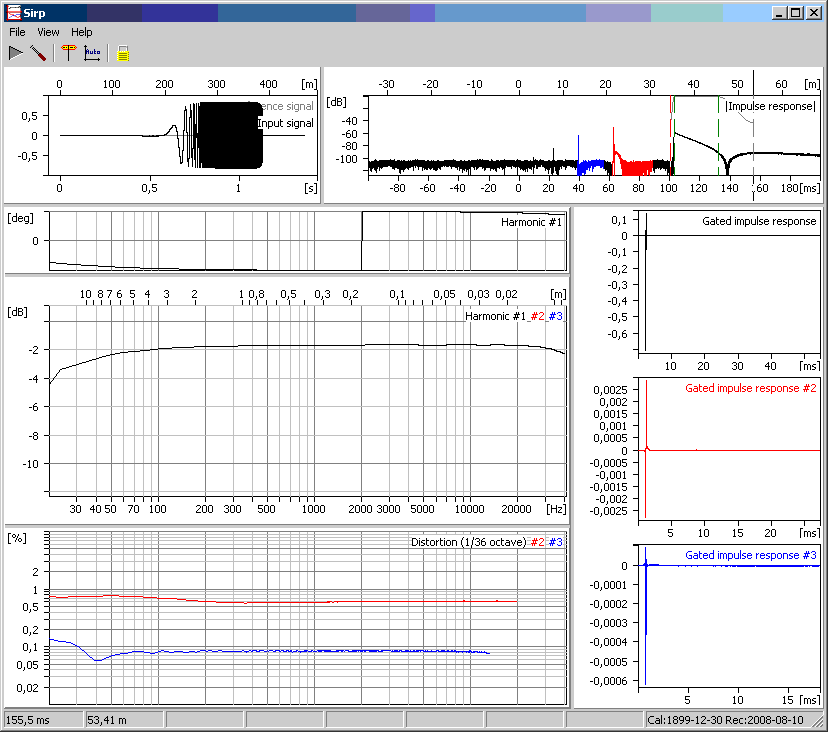Click blue '#3' in the Harmonic legend
Screen dimensions: 828x732
[556, 316]
